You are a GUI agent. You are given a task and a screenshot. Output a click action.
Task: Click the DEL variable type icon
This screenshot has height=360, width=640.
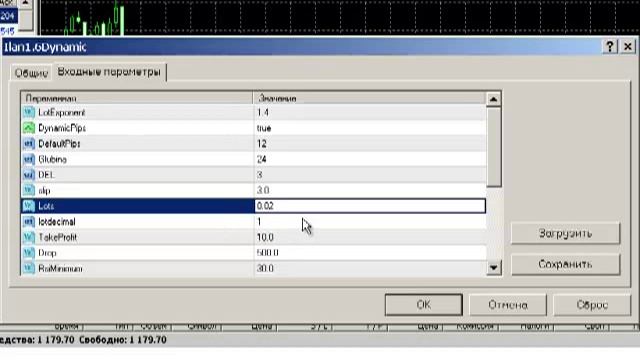(x=29, y=175)
